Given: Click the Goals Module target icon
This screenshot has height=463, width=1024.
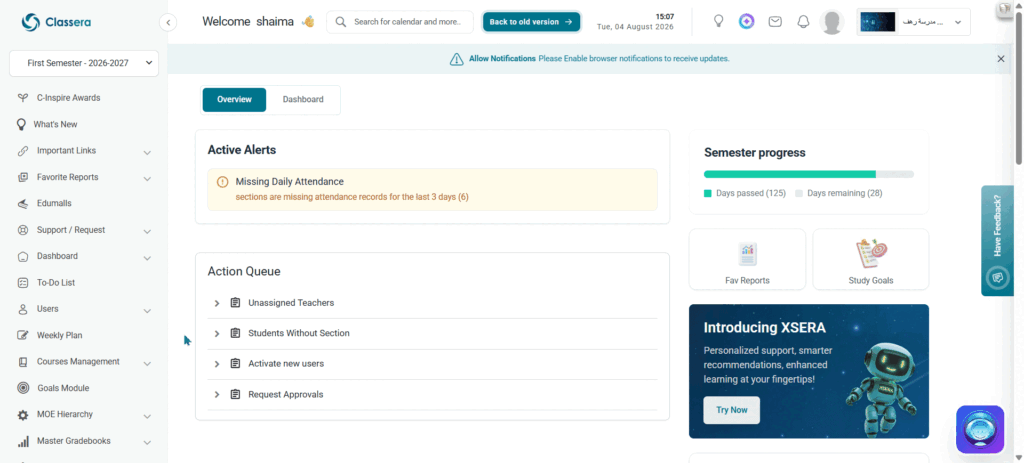Looking at the screenshot, I should tap(23, 388).
